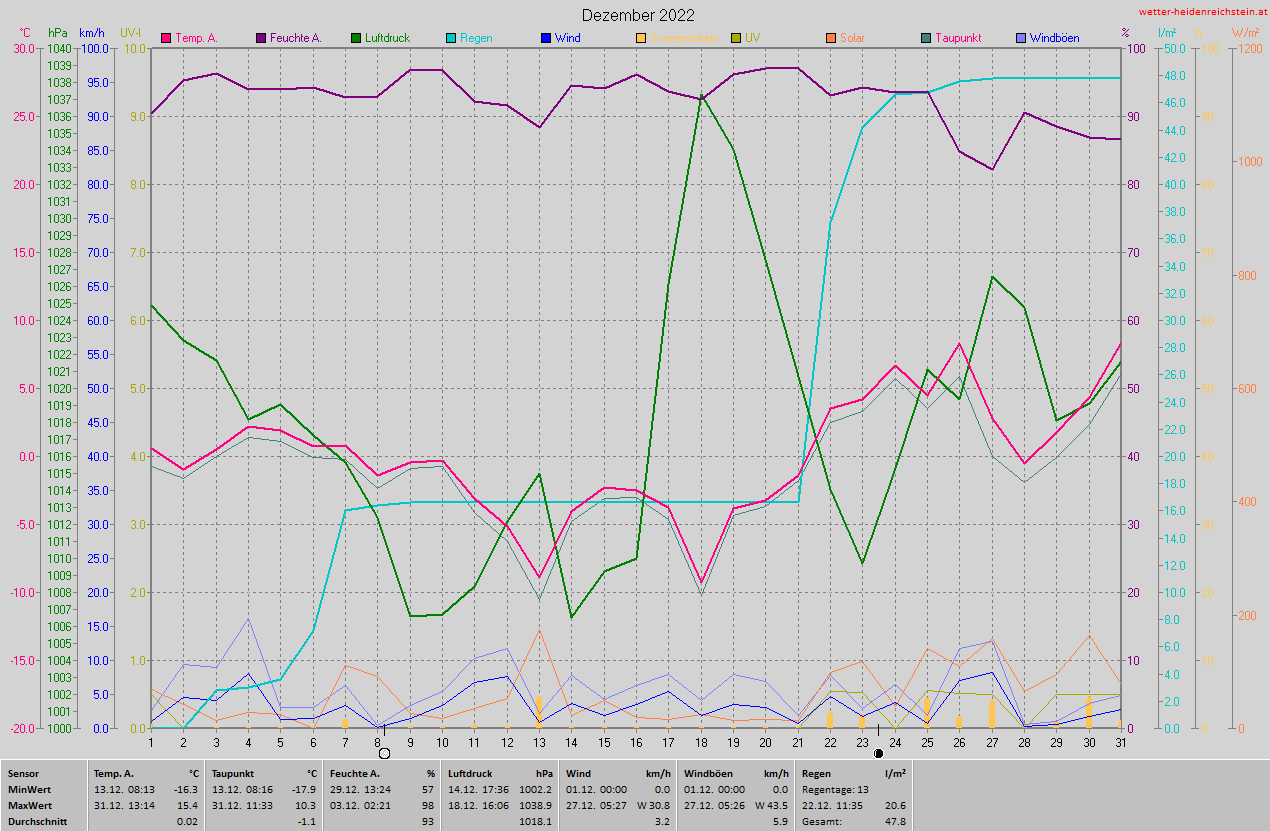1270x831 pixels.
Task: Click the full moon icon below day 8
Action: pyautogui.click(x=384, y=753)
